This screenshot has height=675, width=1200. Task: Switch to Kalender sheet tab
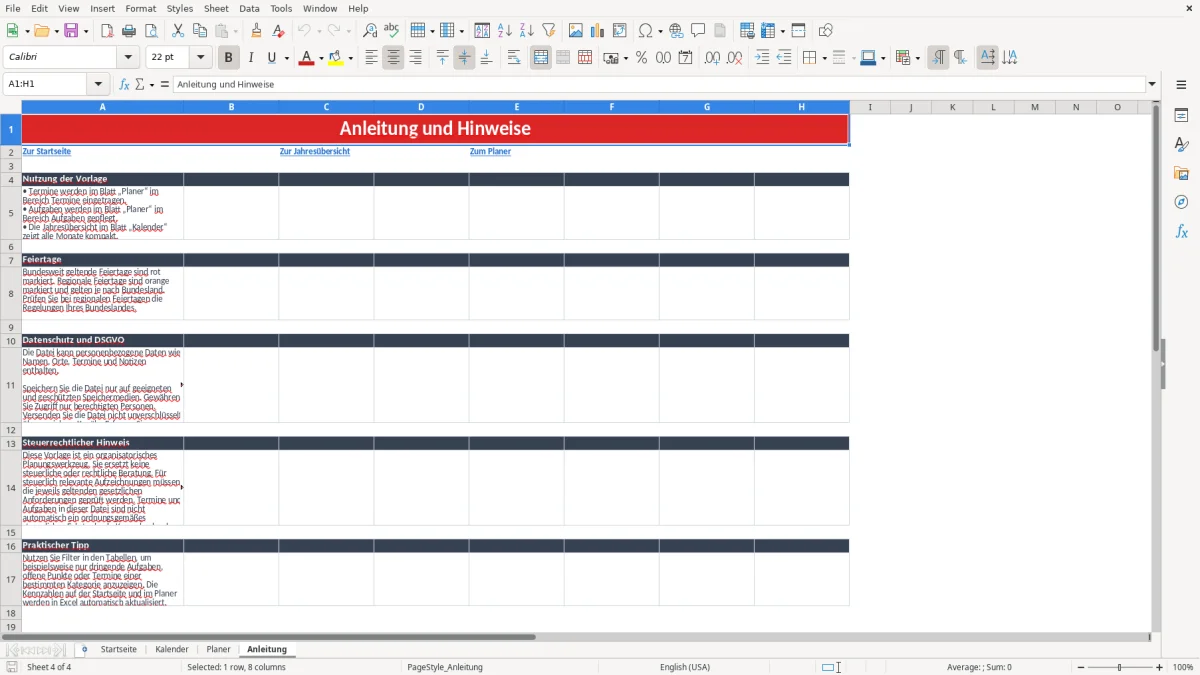pyautogui.click(x=172, y=650)
